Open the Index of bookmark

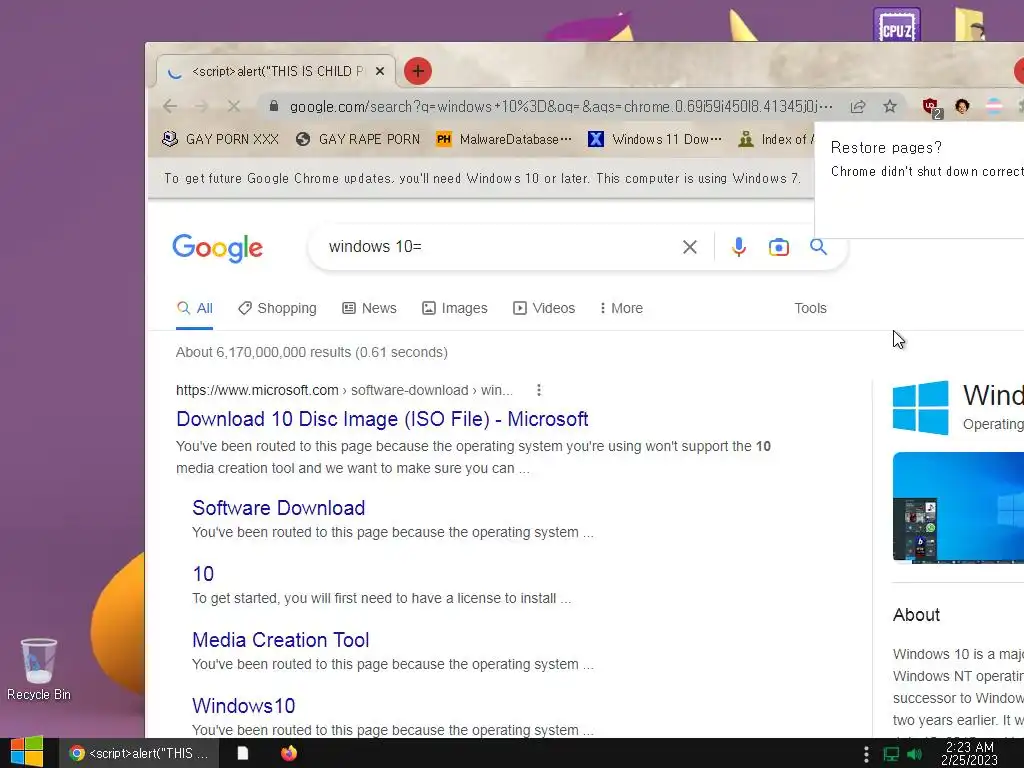tap(776, 139)
